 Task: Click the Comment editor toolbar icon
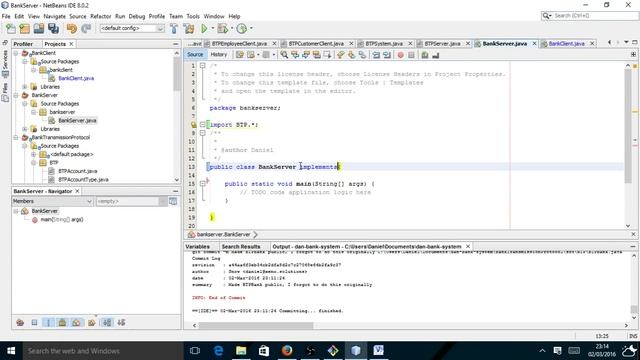[x=425, y=55]
